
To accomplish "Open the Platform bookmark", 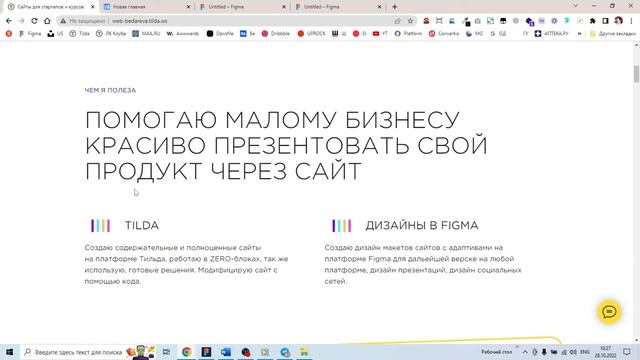I will click(x=408, y=34).
